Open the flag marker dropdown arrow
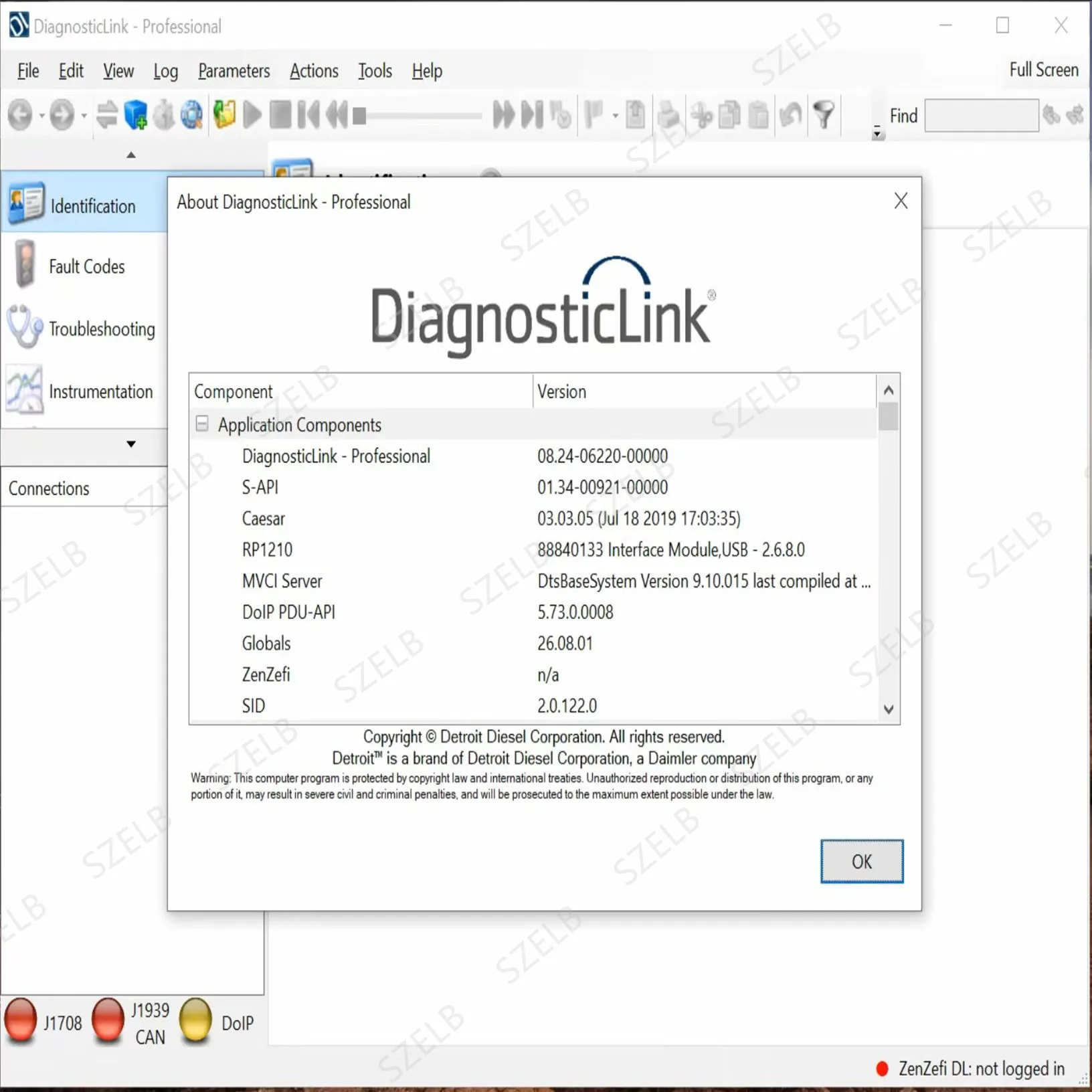Image resolution: width=1092 pixels, height=1092 pixels. (x=615, y=116)
